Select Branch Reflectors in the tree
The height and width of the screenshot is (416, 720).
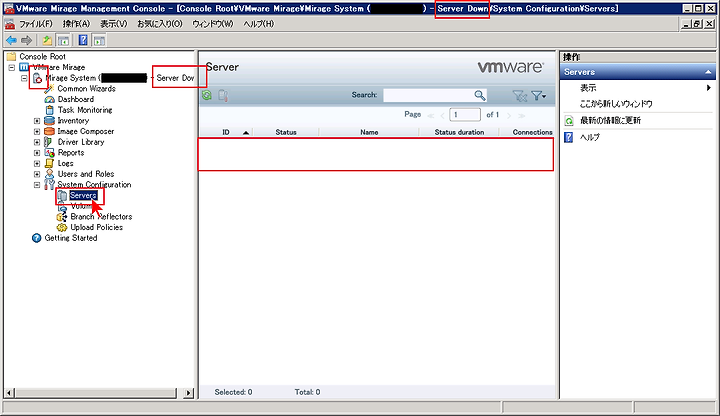click(x=101, y=217)
